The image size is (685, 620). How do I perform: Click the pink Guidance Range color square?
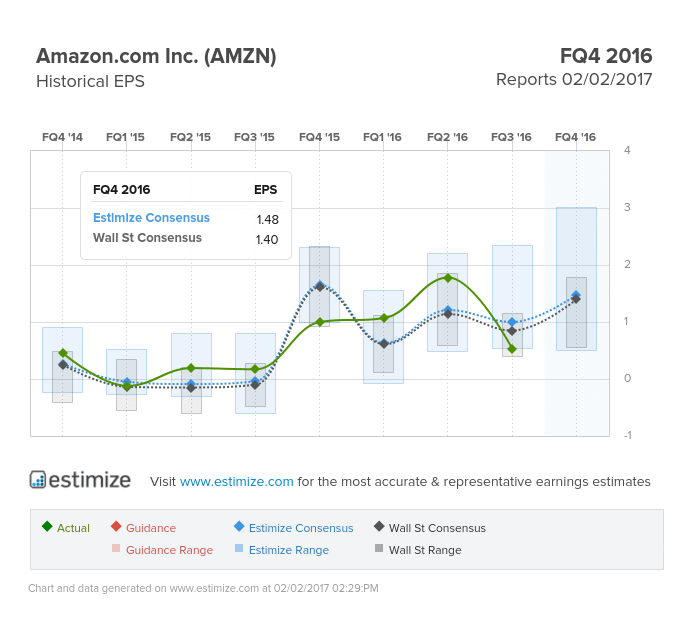click(x=116, y=548)
